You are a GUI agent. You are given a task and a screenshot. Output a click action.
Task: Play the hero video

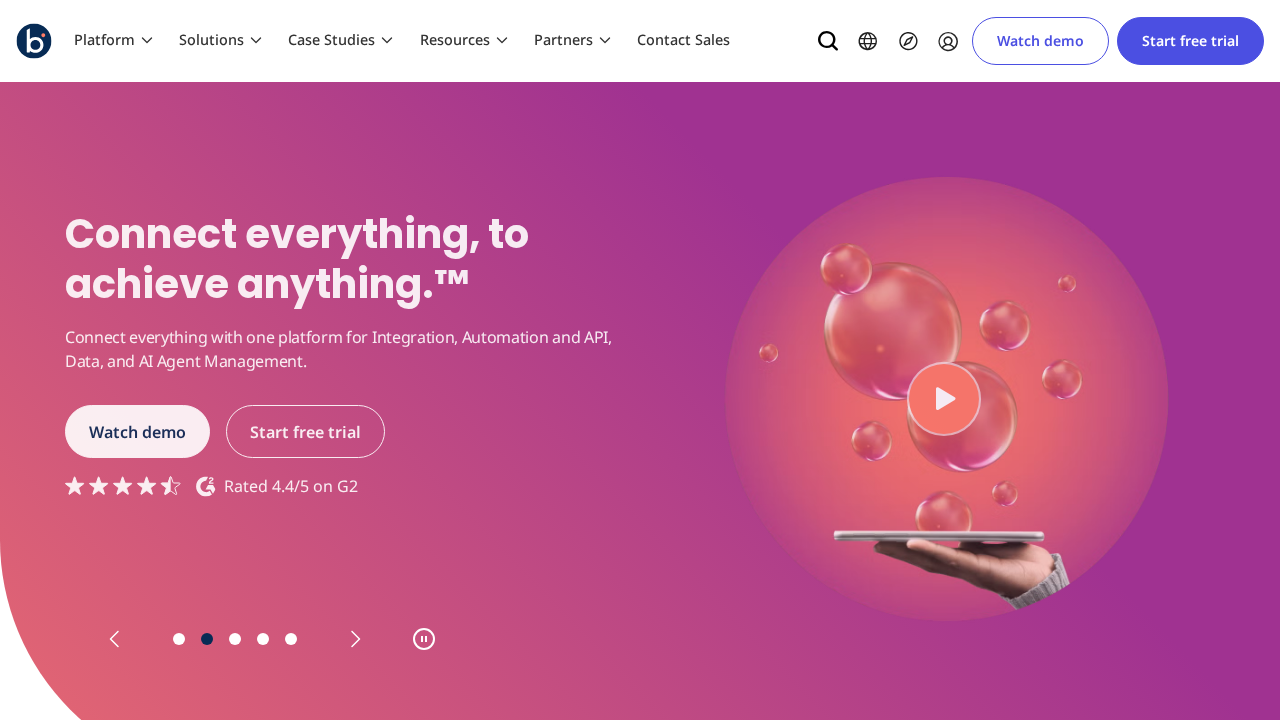click(944, 399)
